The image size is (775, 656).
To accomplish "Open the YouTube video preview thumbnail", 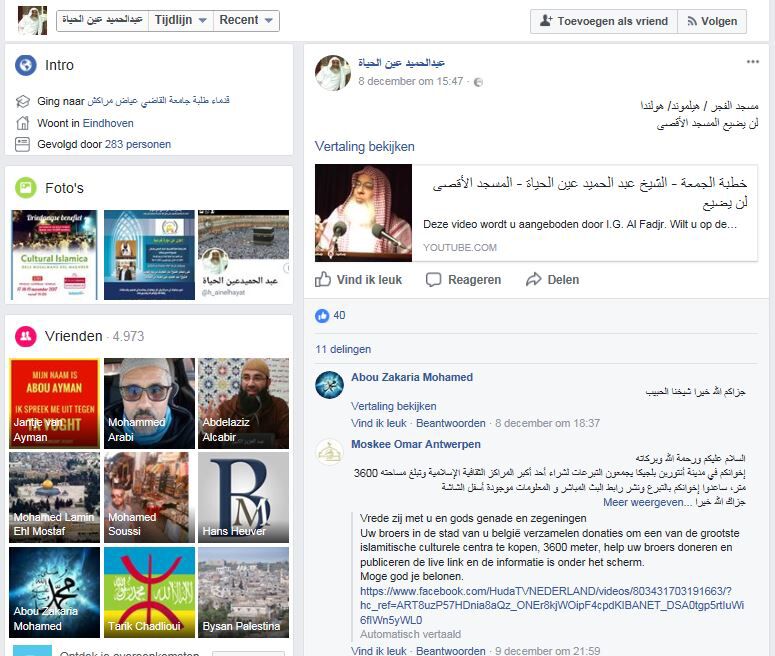I will (363, 213).
